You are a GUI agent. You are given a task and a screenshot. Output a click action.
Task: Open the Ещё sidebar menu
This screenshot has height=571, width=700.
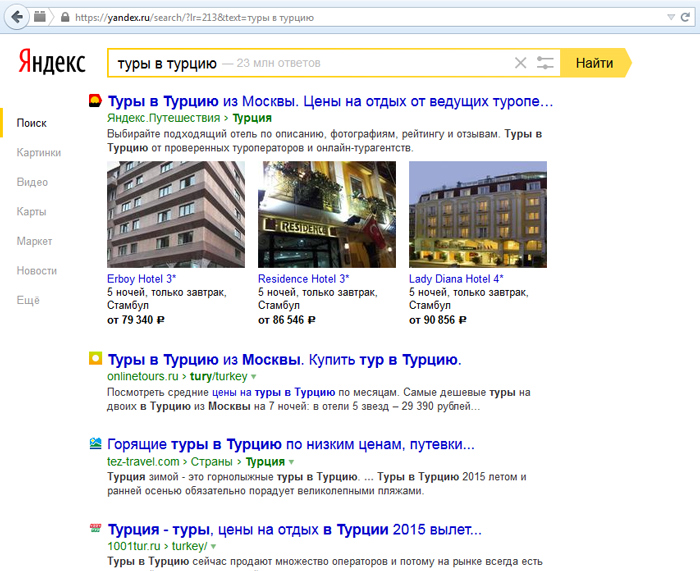pyautogui.click(x=28, y=300)
